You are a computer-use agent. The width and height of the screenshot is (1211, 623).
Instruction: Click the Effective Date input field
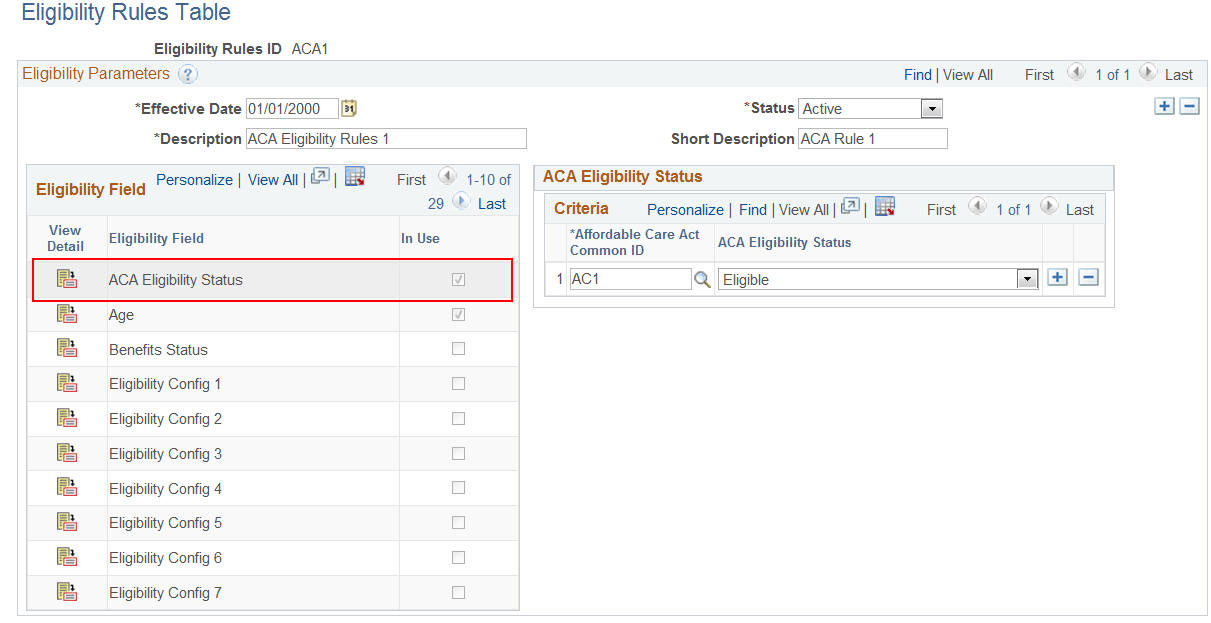[292, 108]
